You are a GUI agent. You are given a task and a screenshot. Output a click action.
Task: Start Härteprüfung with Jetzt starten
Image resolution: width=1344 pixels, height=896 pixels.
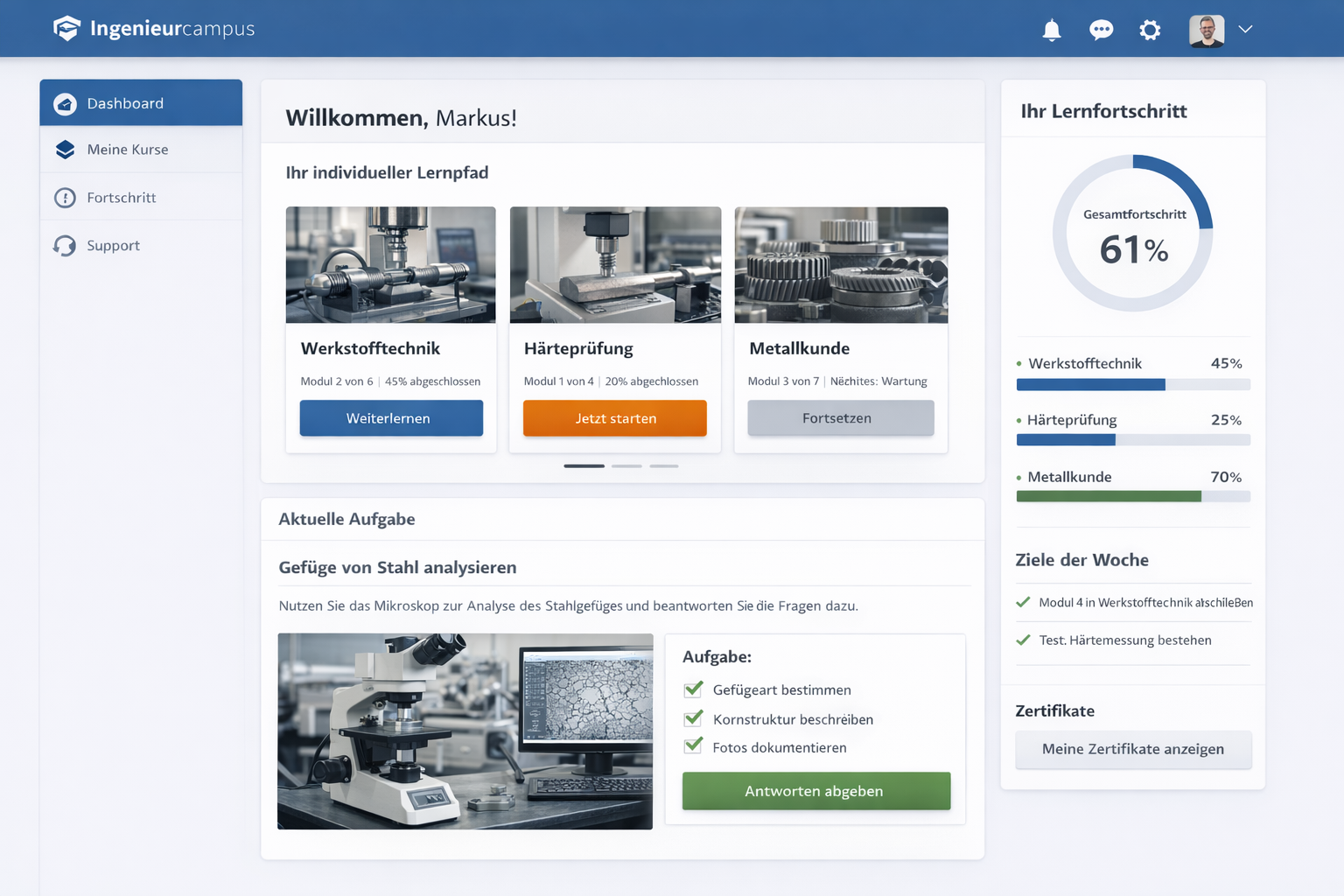coord(614,418)
